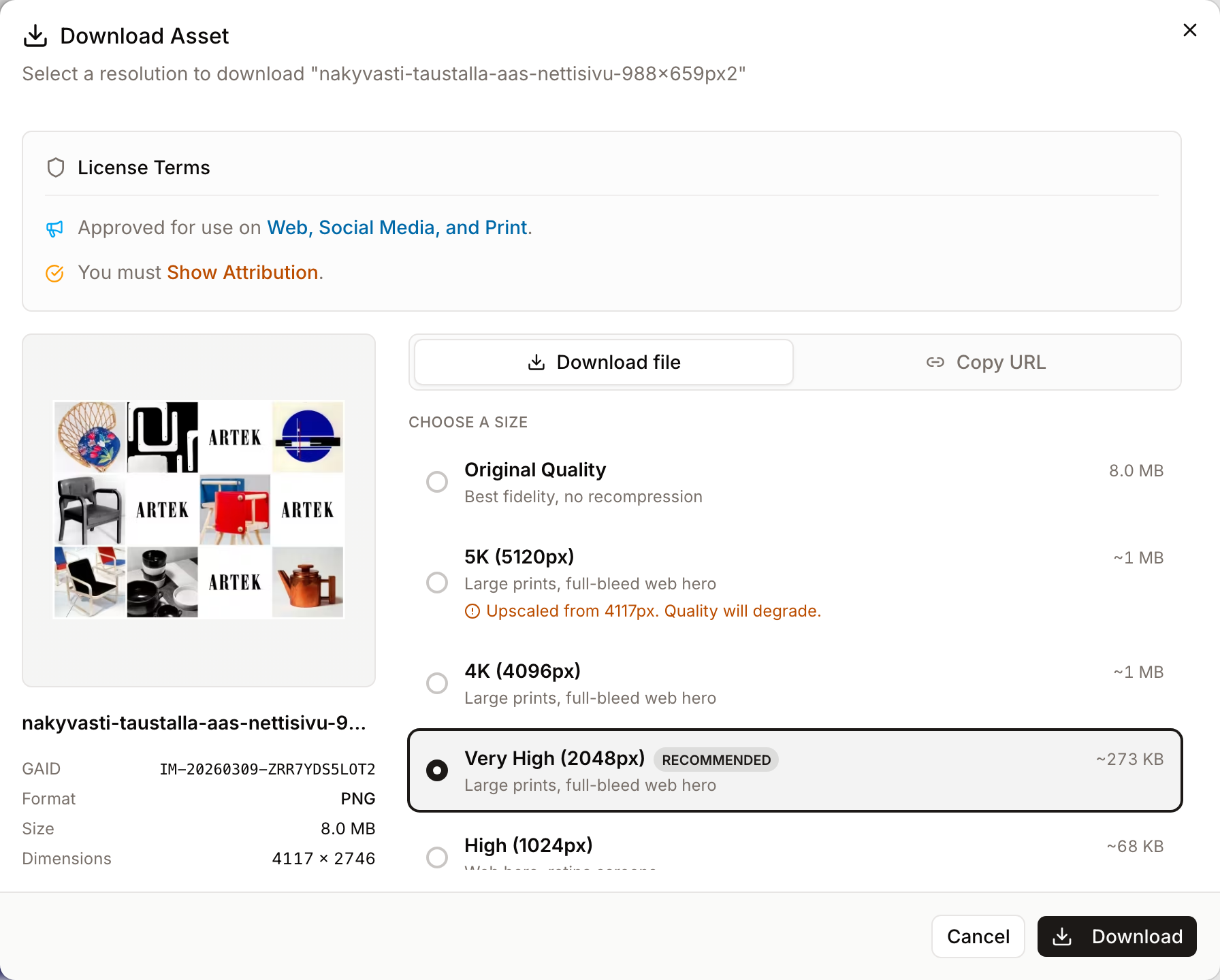Image resolution: width=1220 pixels, height=980 pixels.
Task: Close the Download Asset dialog
Action: [x=1189, y=30]
